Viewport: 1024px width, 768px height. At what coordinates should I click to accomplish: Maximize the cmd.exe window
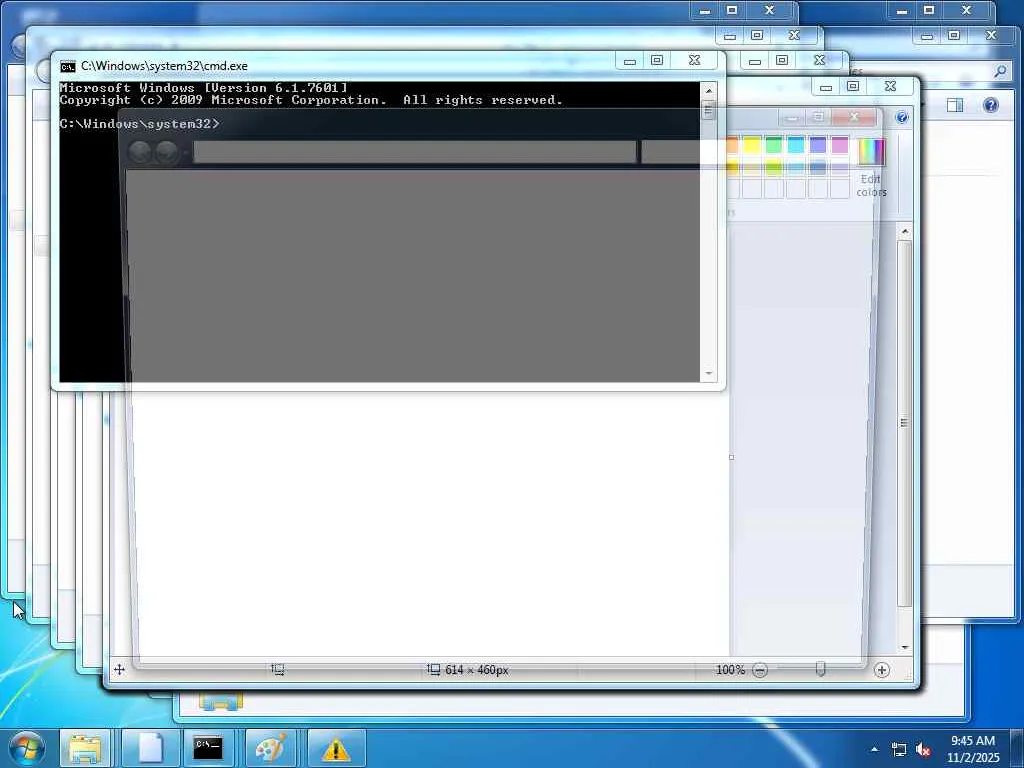(657, 61)
